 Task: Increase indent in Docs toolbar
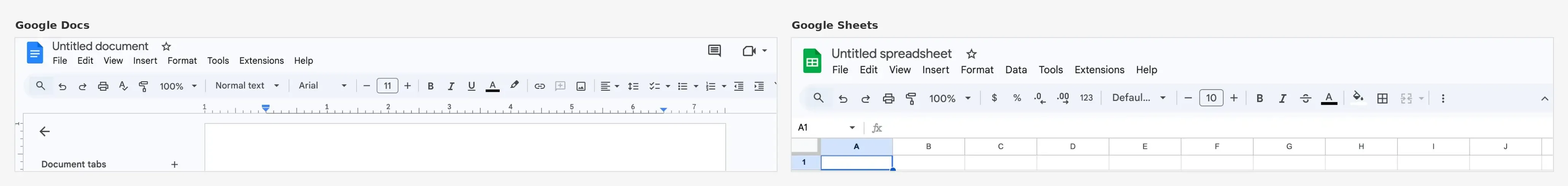[x=759, y=86]
